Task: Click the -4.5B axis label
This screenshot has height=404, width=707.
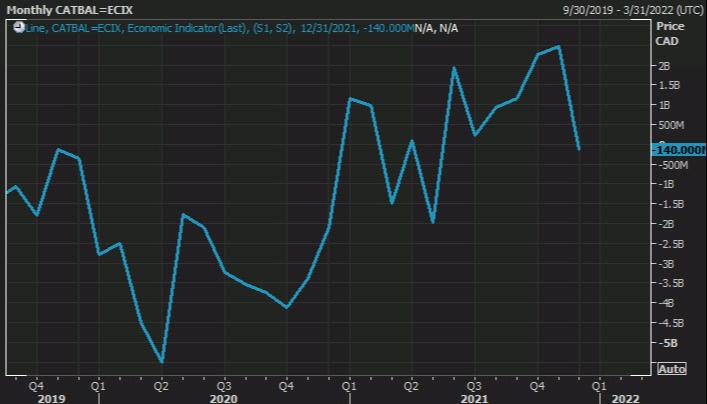Action: coord(671,323)
